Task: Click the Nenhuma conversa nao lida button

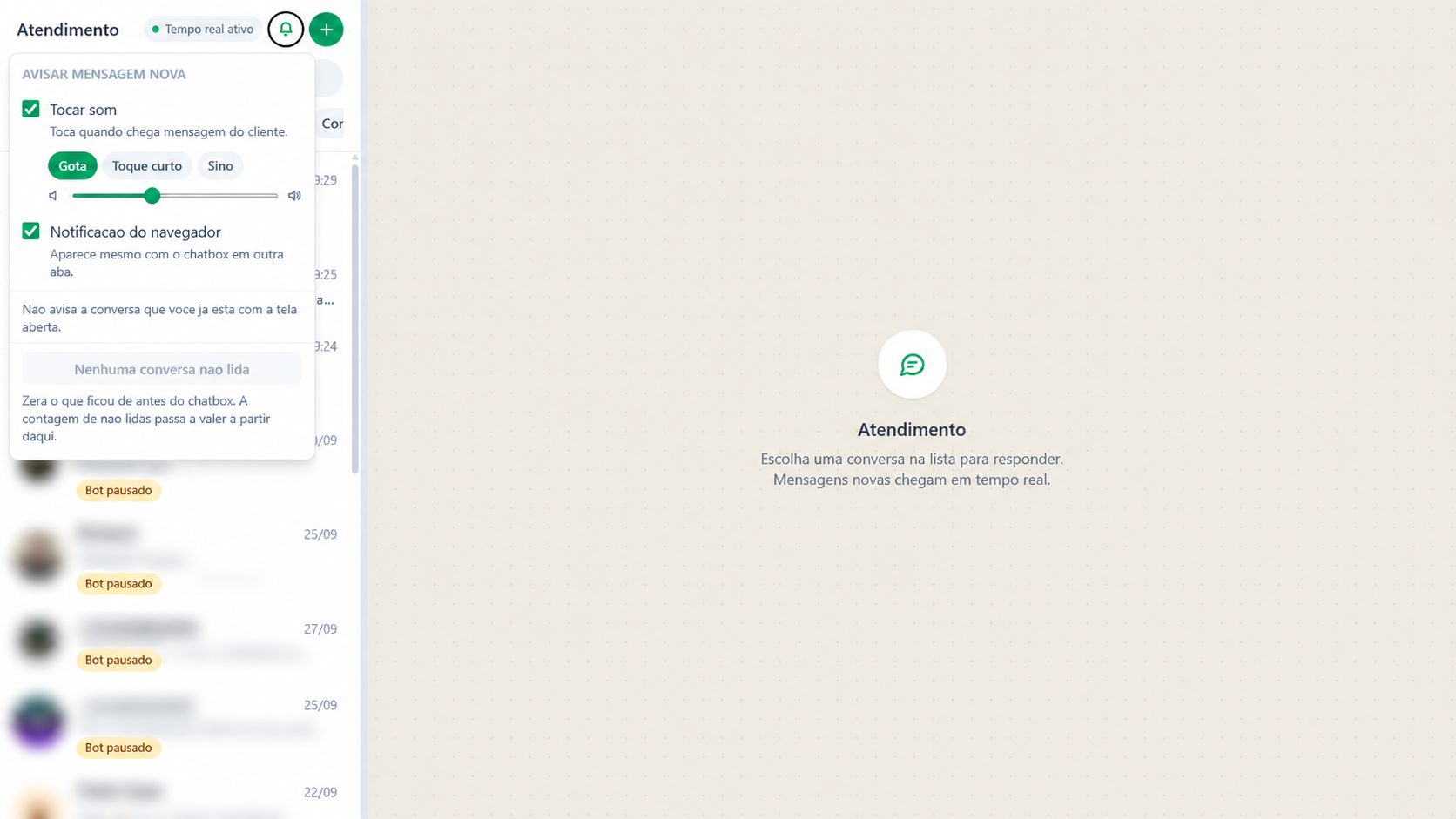Action: click(x=162, y=369)
